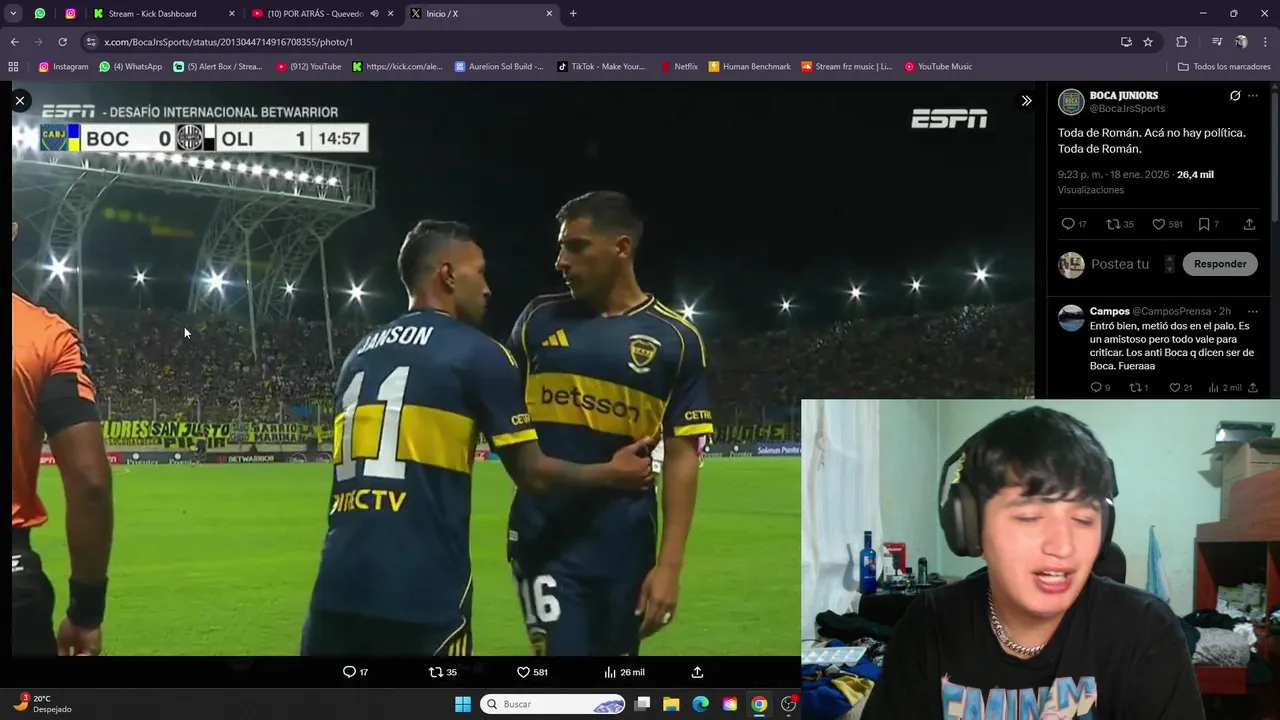Open Alert Box / Strea... bookmark
Viewport: 1280px width, 720px height.
217,67
